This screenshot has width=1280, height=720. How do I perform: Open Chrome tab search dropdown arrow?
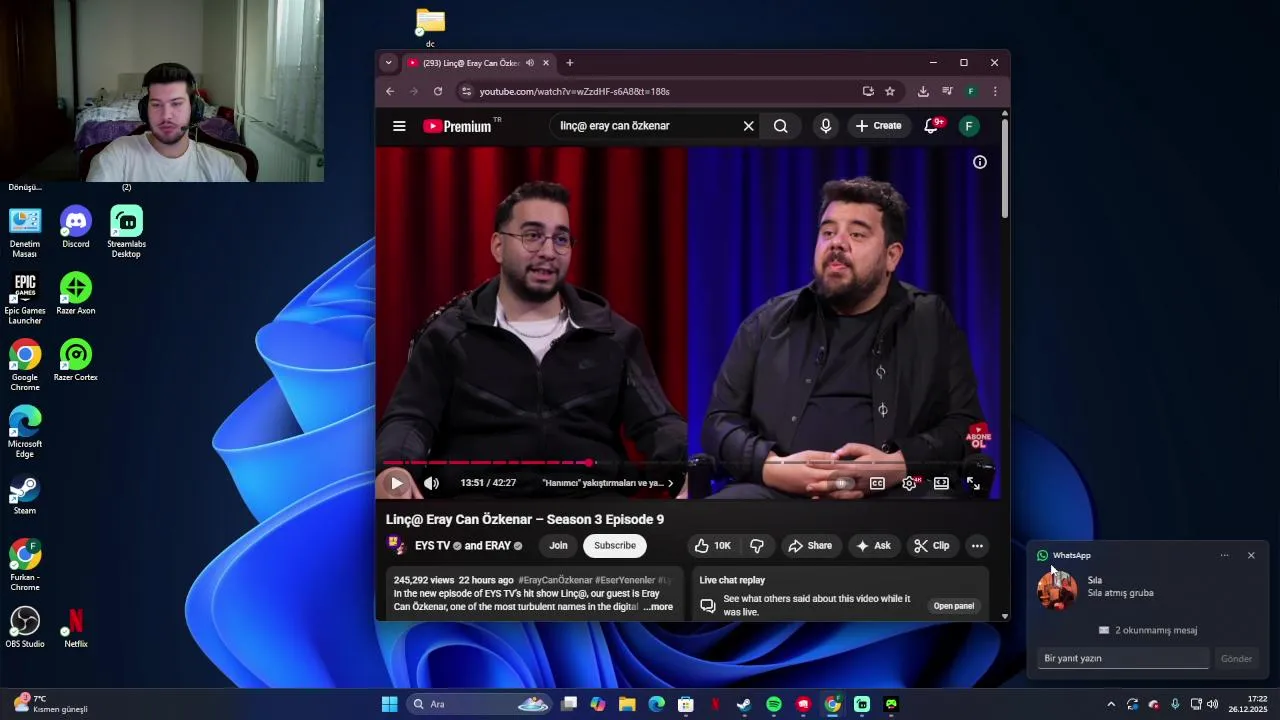pyautogui.click(x=389, y=63)
